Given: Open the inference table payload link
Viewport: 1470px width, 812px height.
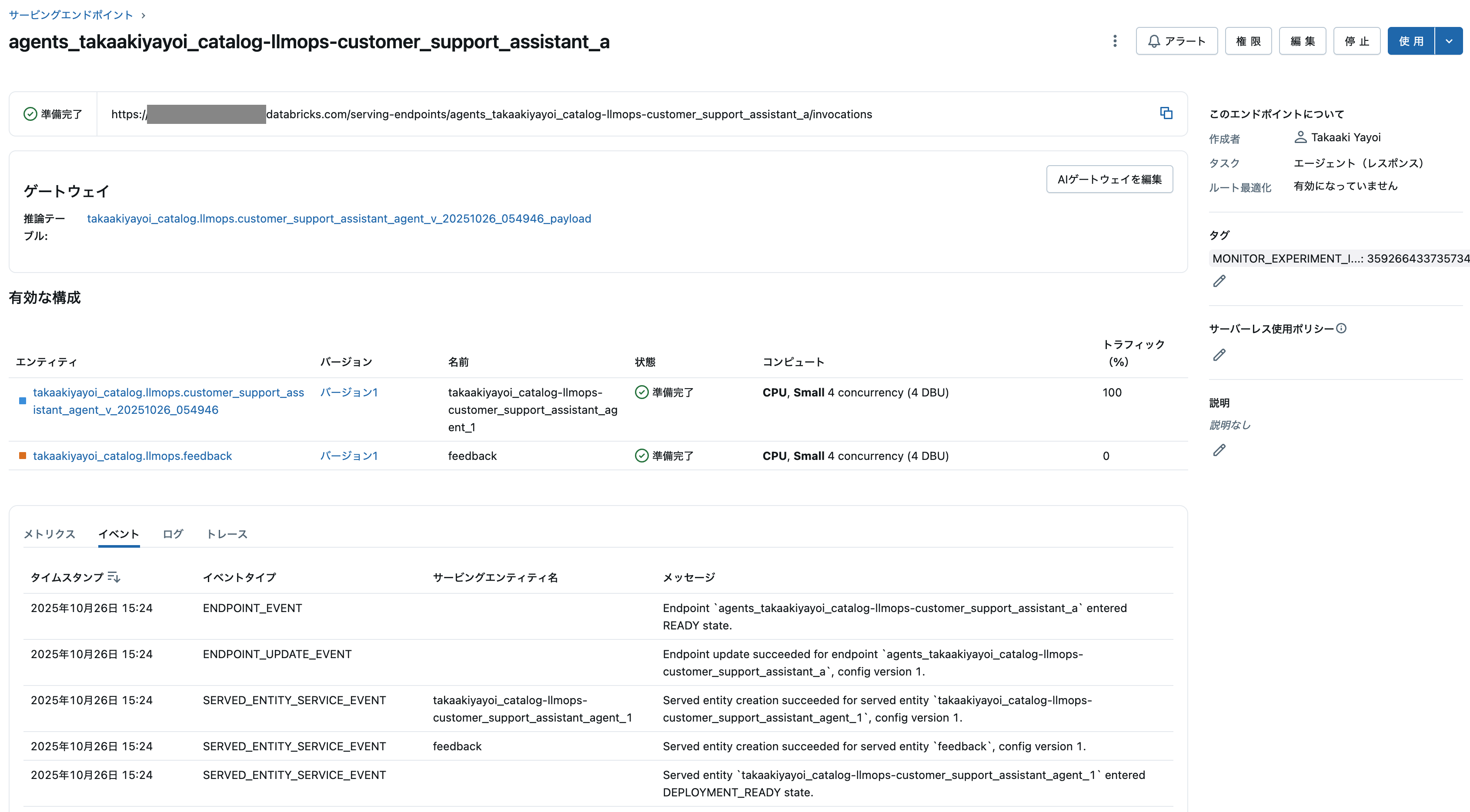Looking at the screenshot, I should [x=339, y=218].
